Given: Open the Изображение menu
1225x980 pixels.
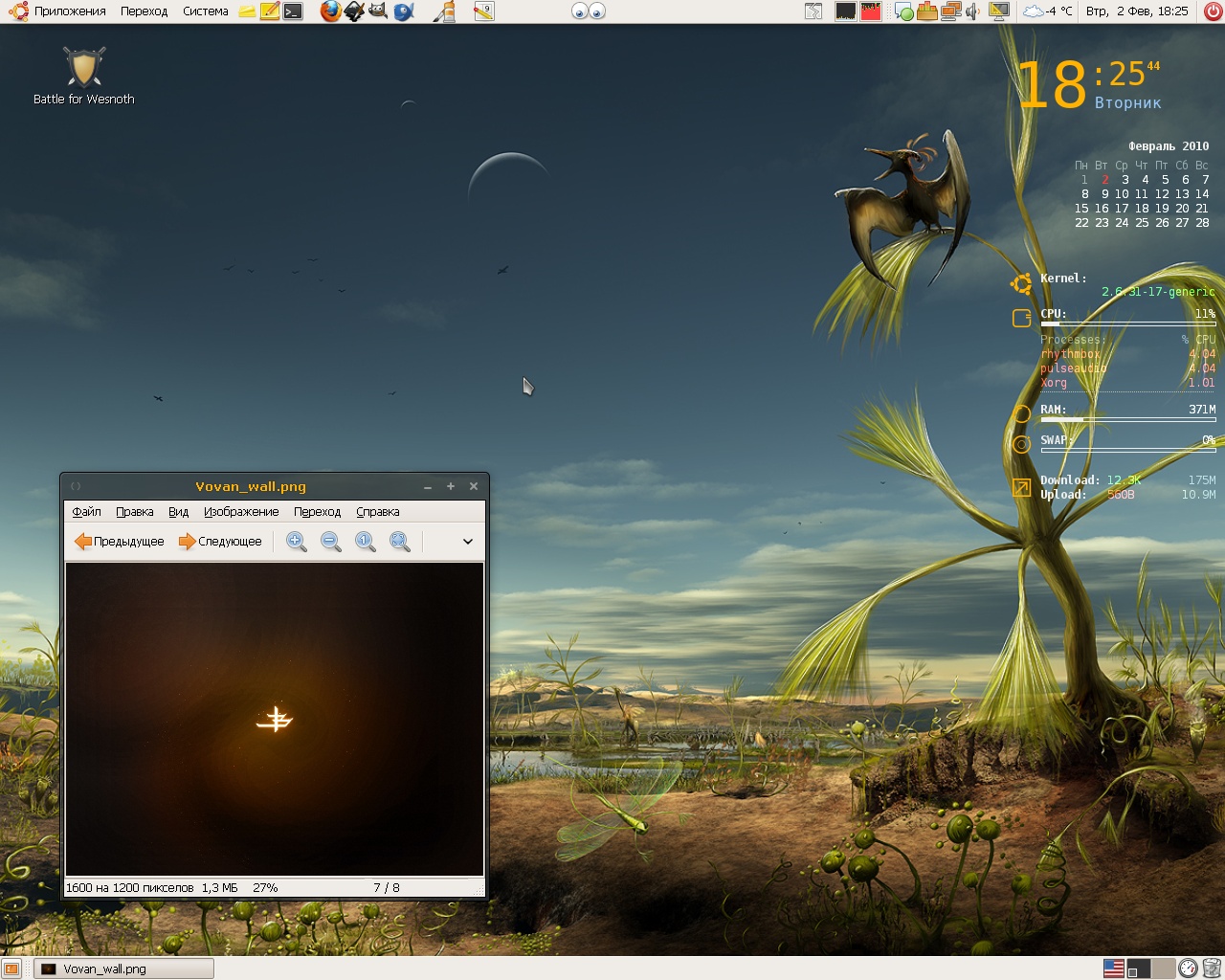Looking at the screenshot, I should pyautogui.click(x=241, y=512).
